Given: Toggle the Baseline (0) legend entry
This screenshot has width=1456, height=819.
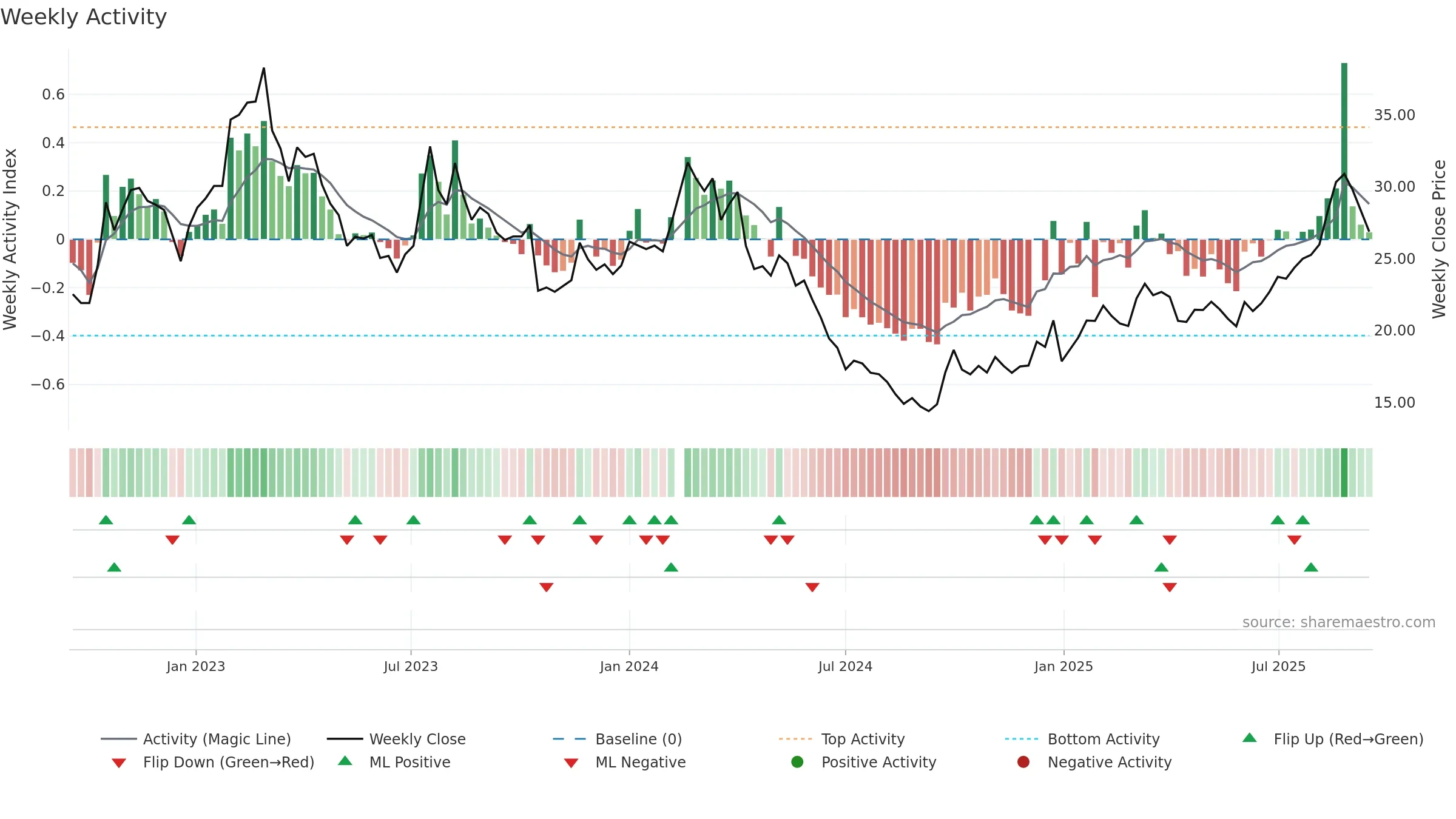Looking at the screenshot, I should pos(618,739).
